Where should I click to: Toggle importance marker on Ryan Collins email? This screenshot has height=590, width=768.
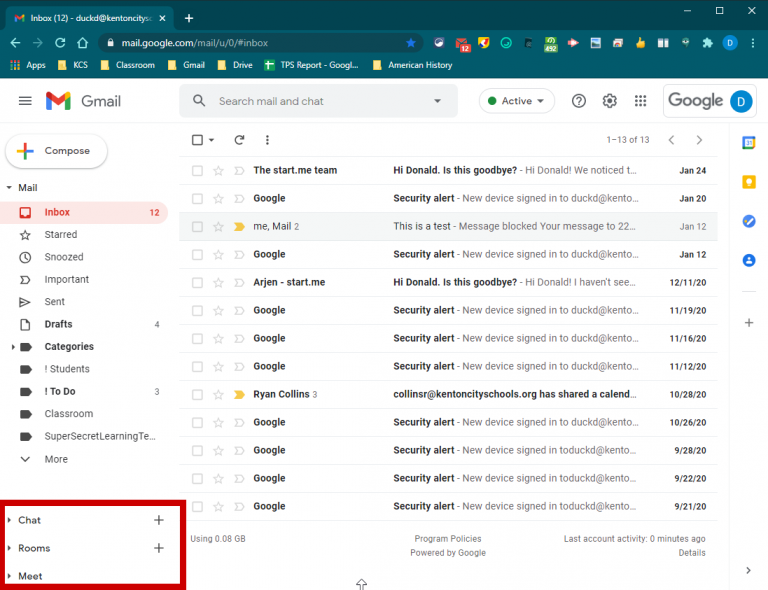(239, 395)
